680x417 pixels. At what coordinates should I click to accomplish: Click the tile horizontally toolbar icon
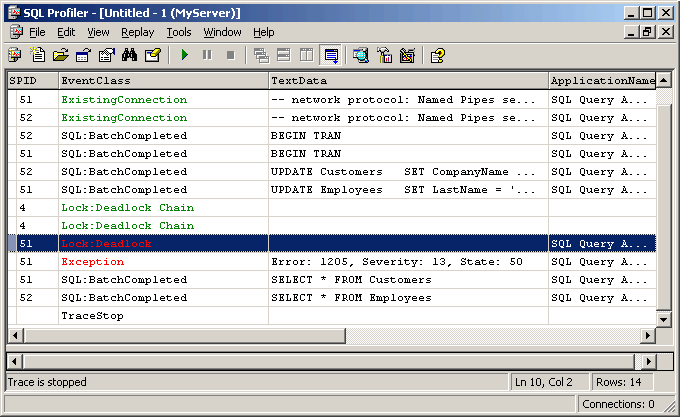(x=284, y=55)
